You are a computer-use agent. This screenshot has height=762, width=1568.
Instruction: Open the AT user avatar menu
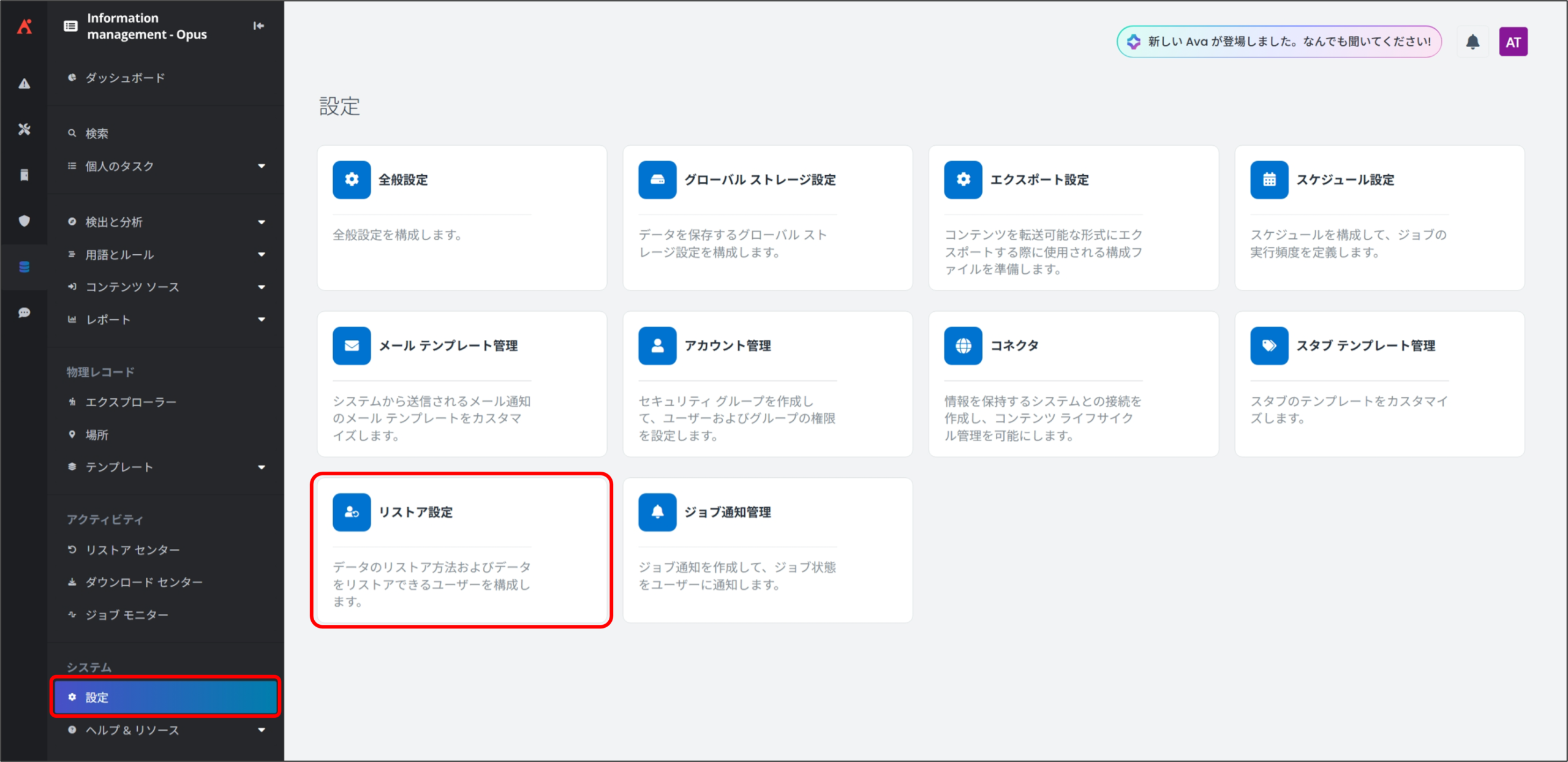pos(1513,42)
